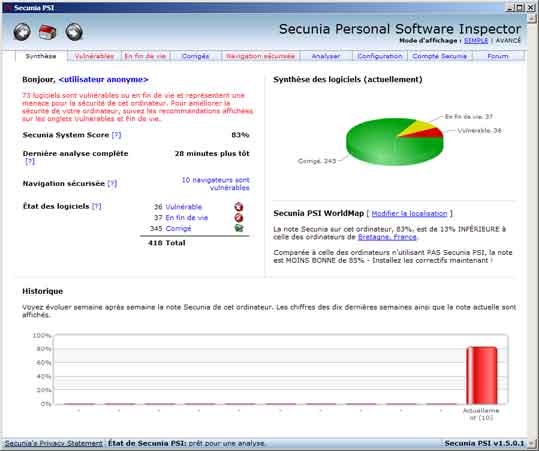Viewport: 539px width, 451px height.
Task: Close the Secunia PSI window
Action: click(531, 8)
